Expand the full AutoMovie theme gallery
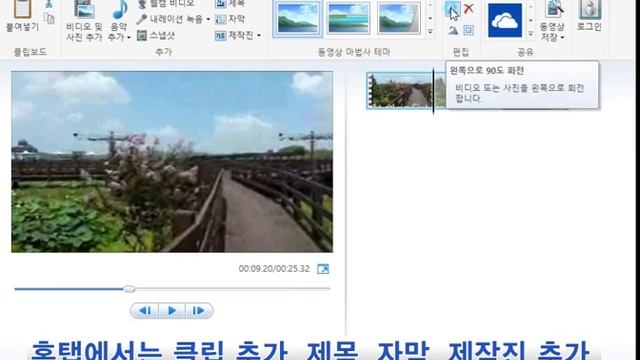The image size is (640, 360). pos(430,31)
